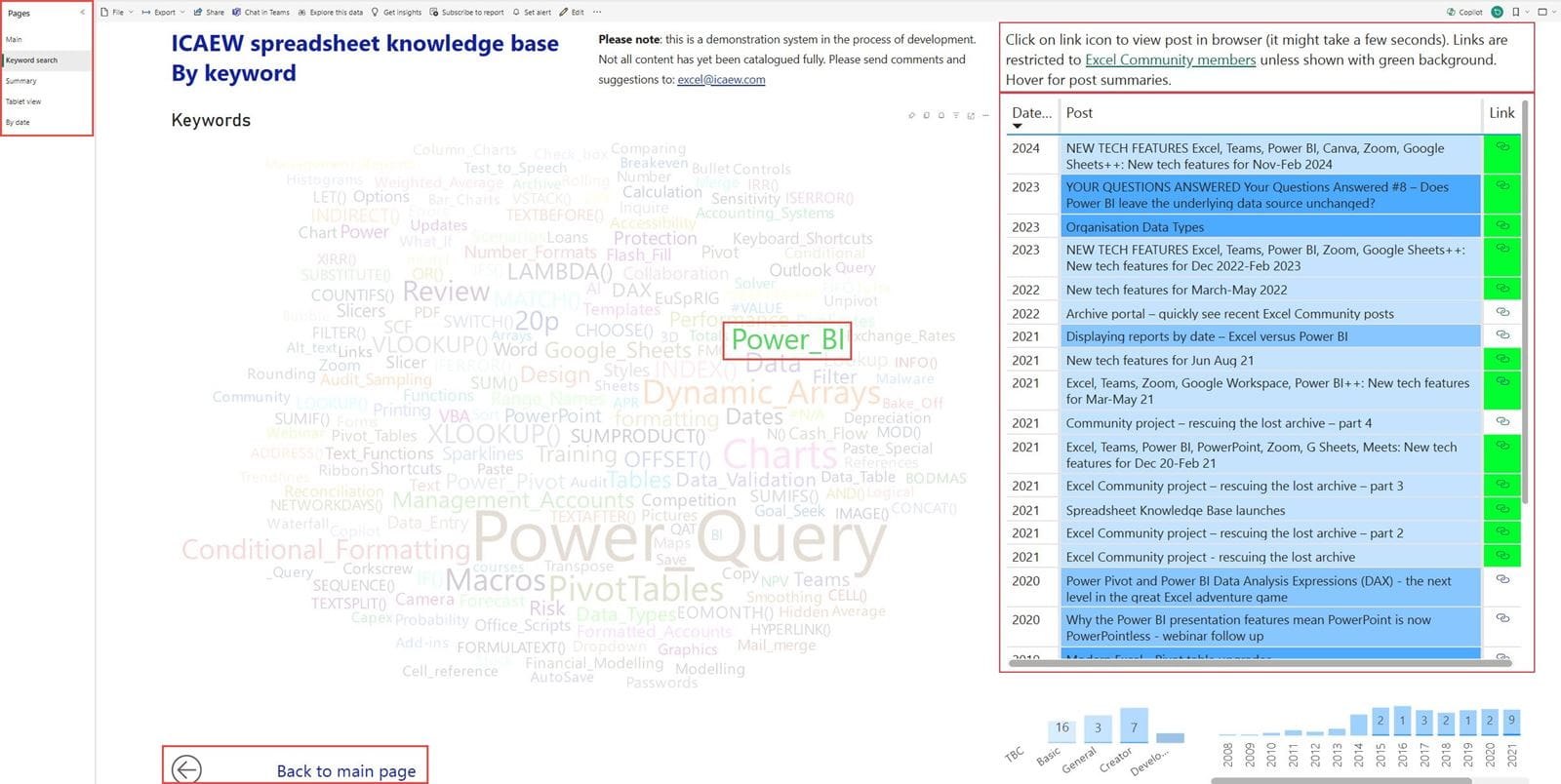Sort table by Date column header

pyautogui.click(x=1031, y=113)
